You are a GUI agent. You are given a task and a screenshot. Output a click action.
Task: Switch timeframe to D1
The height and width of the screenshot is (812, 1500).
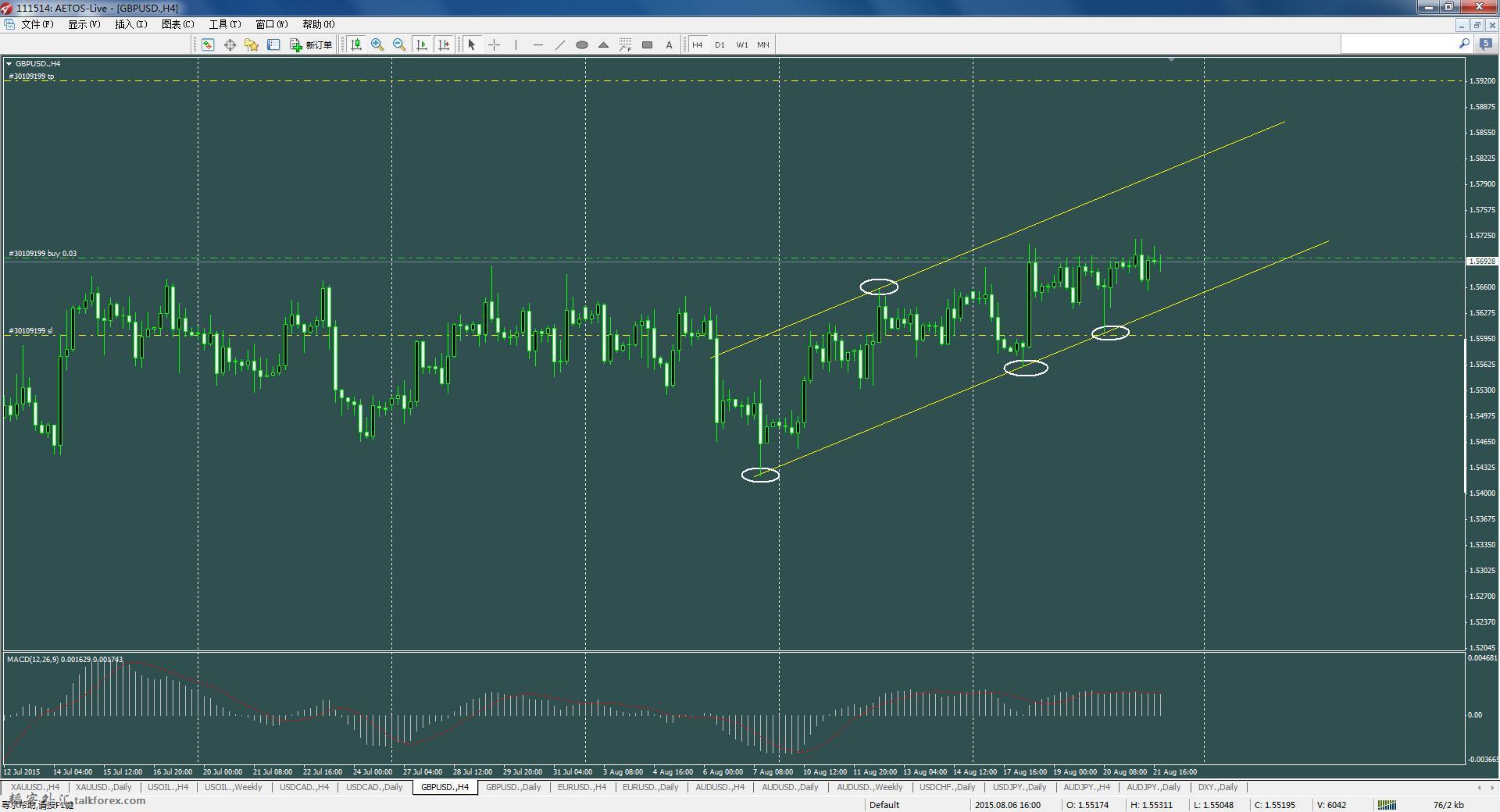720,45
